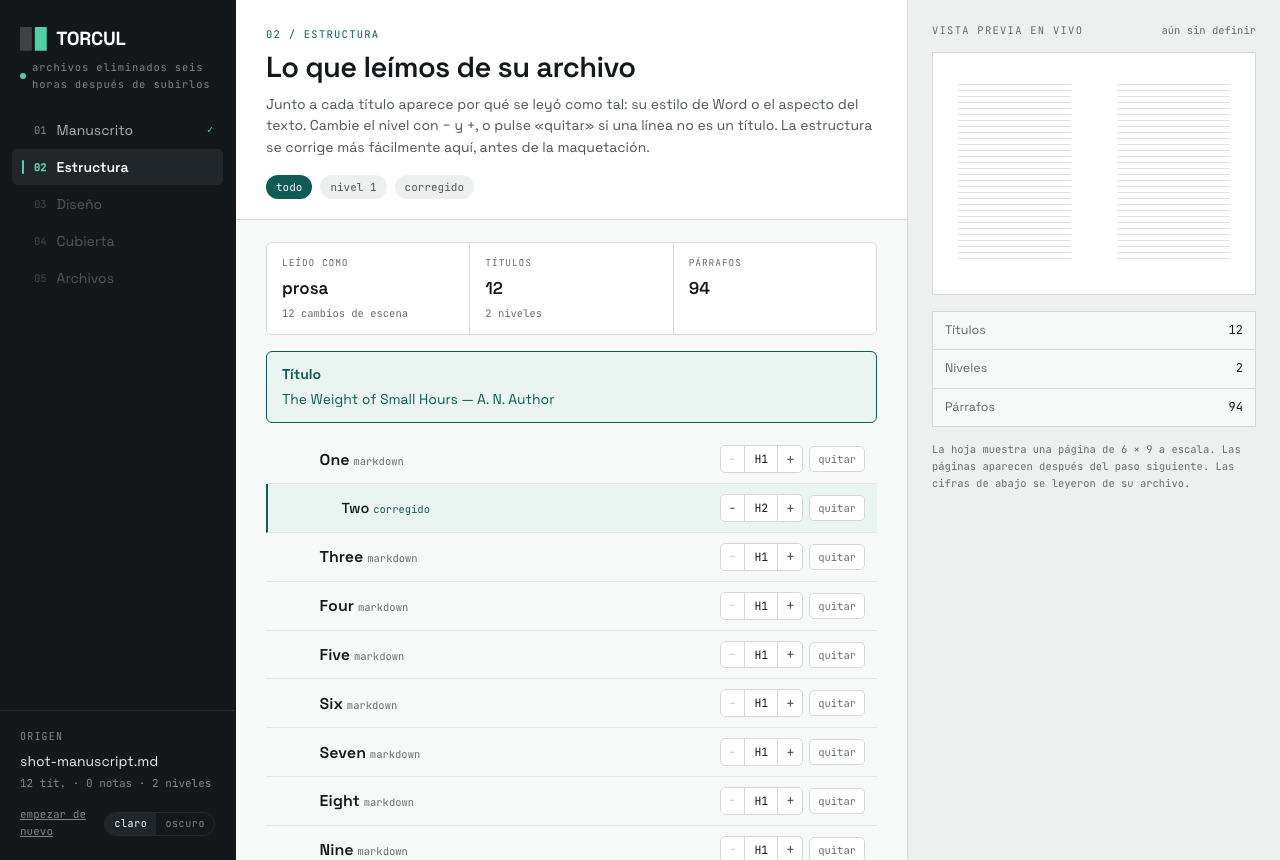Increase level of heading Five
1280x860 pixels.
click(790, 655)
